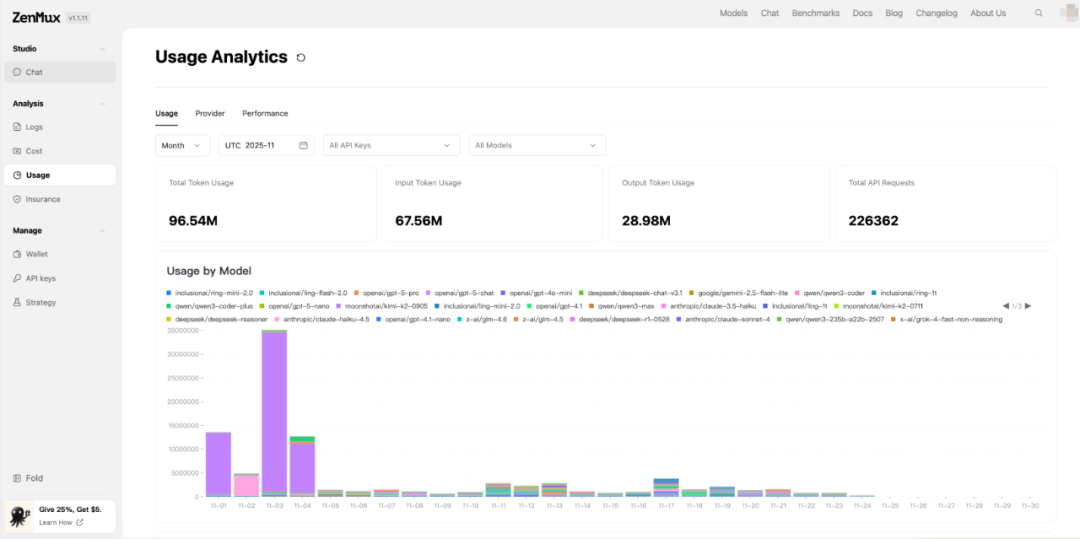
Task: Open the Month period dropdown
Action: [x=183, y=145]
